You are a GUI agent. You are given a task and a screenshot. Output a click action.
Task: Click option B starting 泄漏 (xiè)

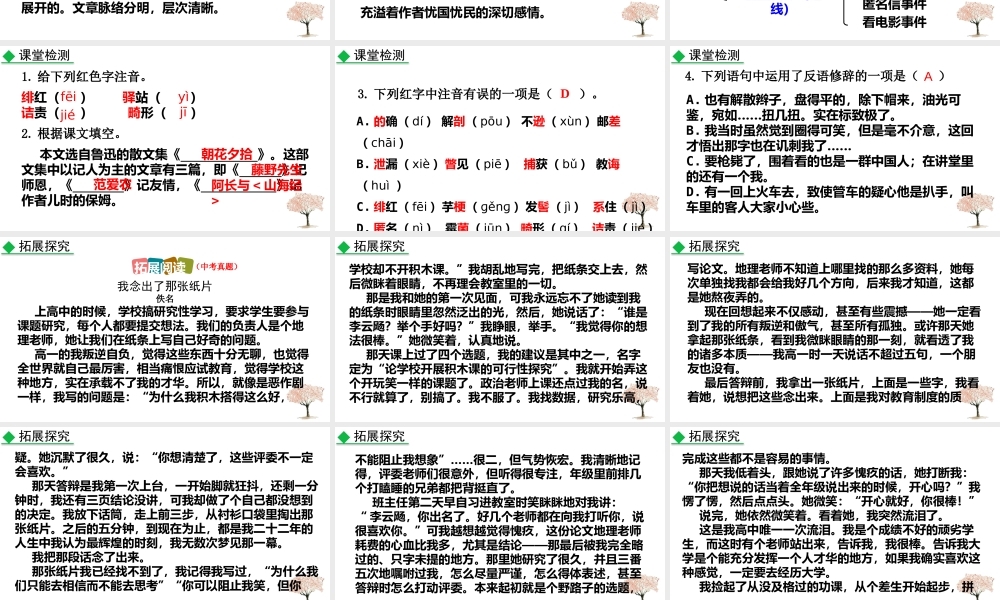click(x=489, y=174)
